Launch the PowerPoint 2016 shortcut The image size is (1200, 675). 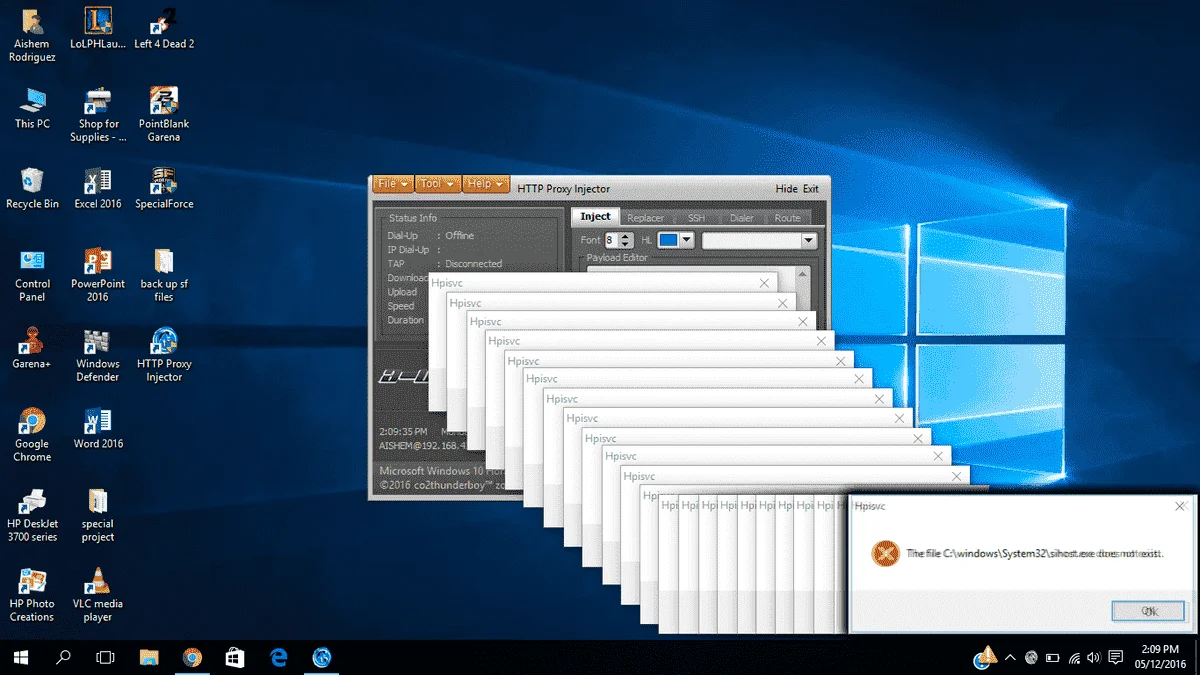(x=98, y=274)
